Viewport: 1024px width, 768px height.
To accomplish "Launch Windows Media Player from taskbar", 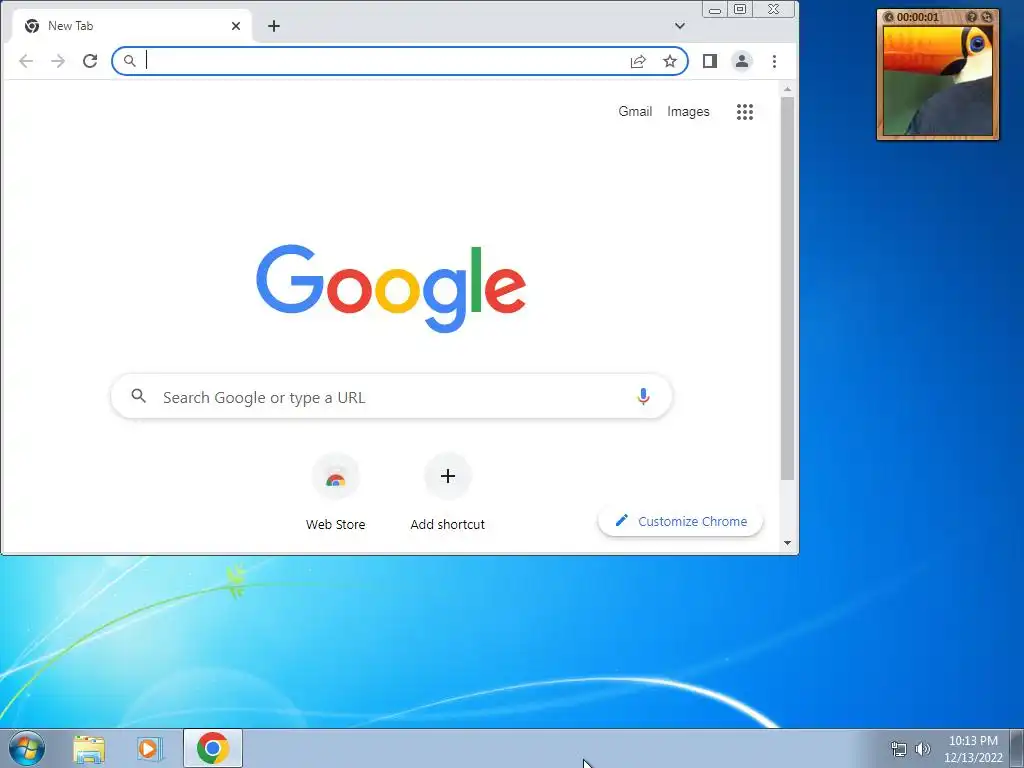I will point(150,748).
